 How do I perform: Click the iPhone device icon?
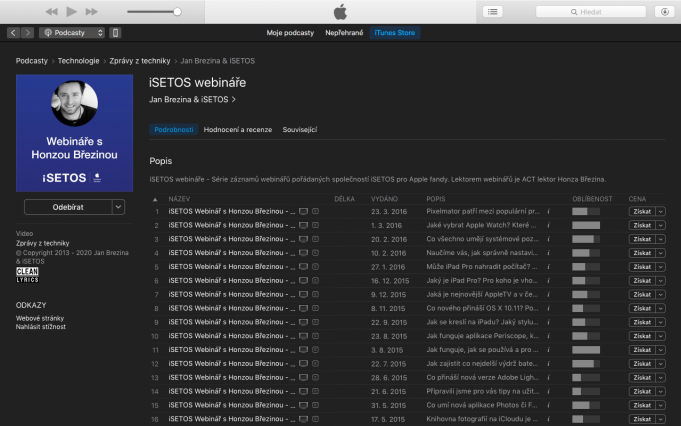[115, 33]
